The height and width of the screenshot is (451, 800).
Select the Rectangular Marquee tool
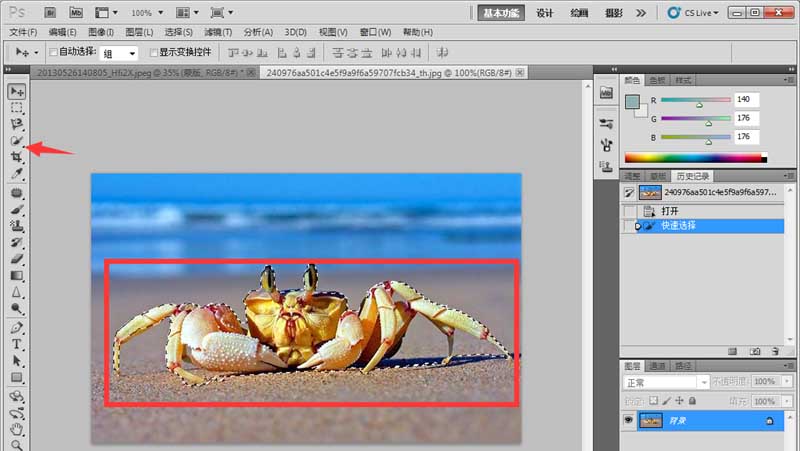tap(16, 108)
